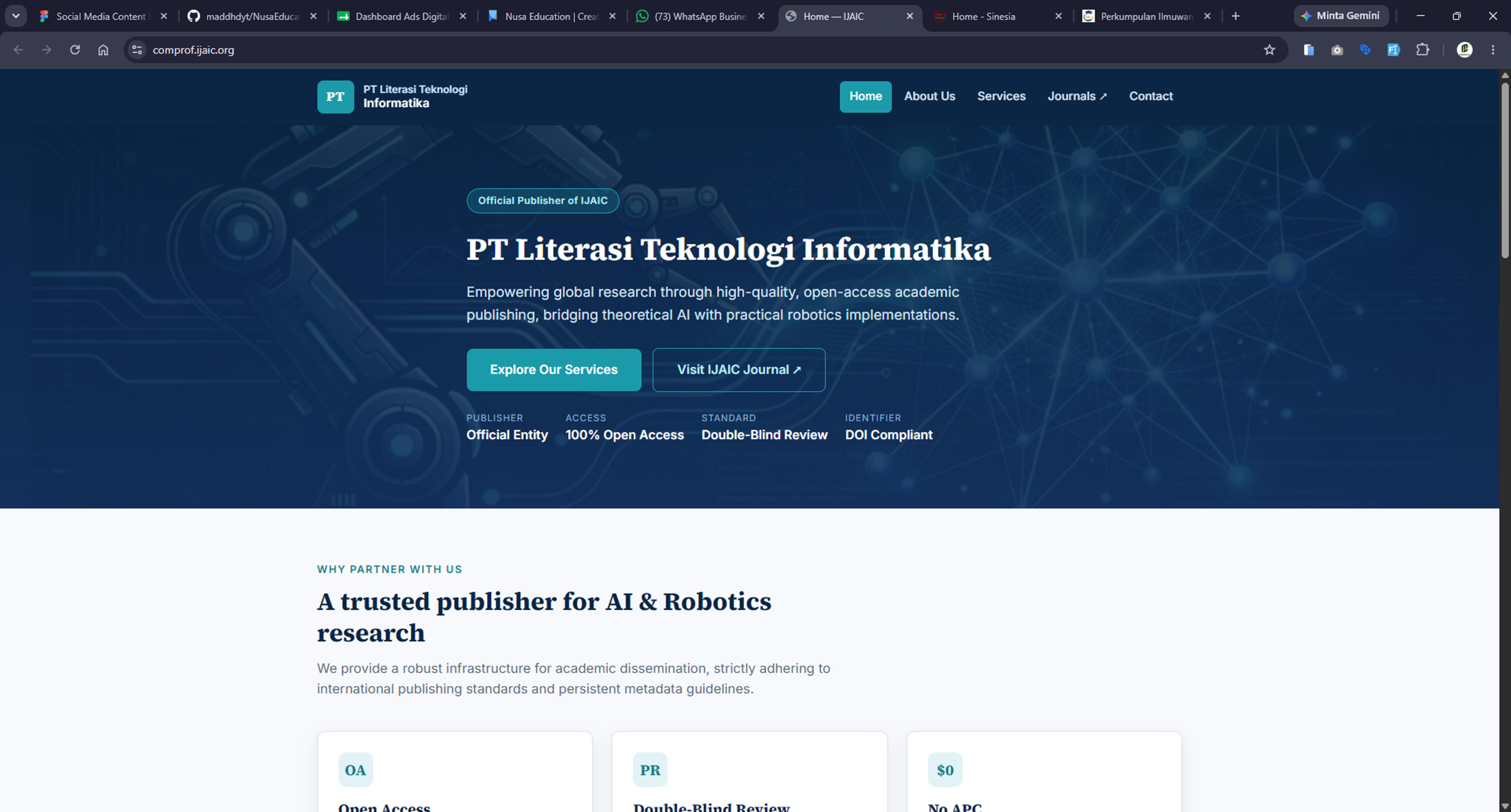Reload the current page
The image size is (1511, 812).
click(x=74, y=50)
